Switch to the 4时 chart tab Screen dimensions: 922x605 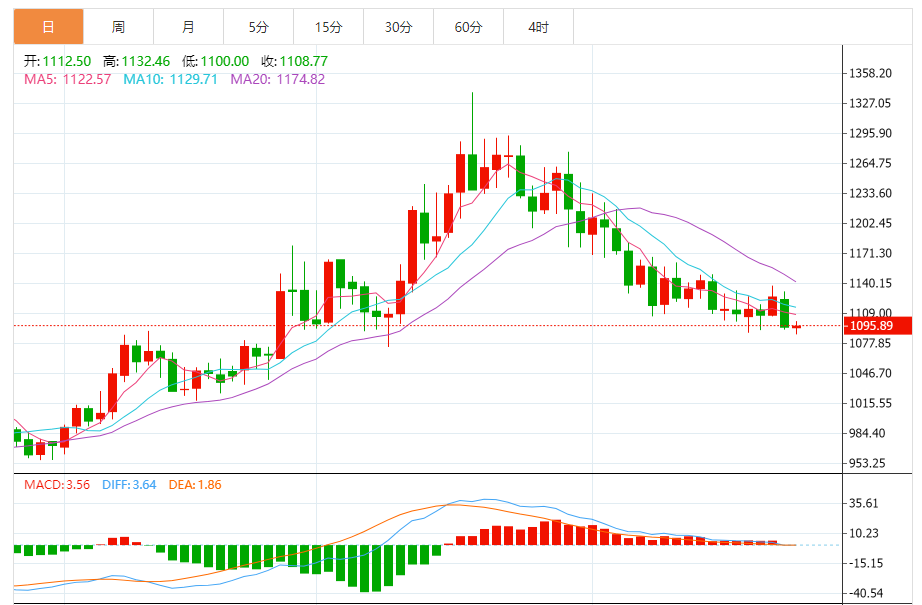point(538,28)
